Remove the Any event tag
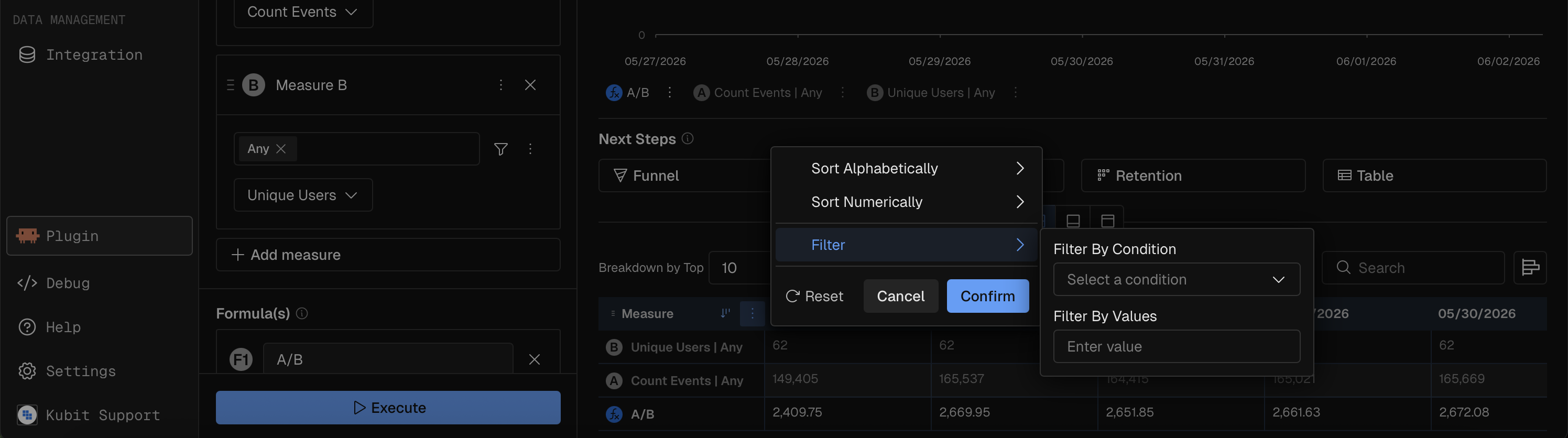Screen dimensions: 1568x438 point(280,148)
